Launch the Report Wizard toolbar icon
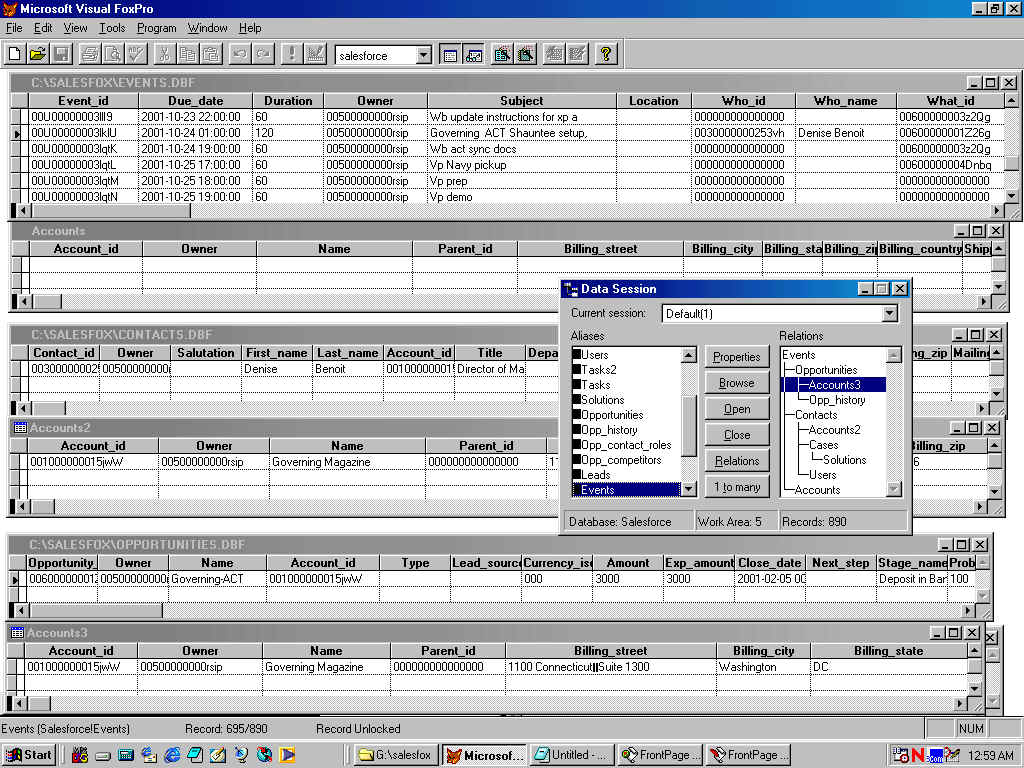1024x768 pixels. pos(526,55)
